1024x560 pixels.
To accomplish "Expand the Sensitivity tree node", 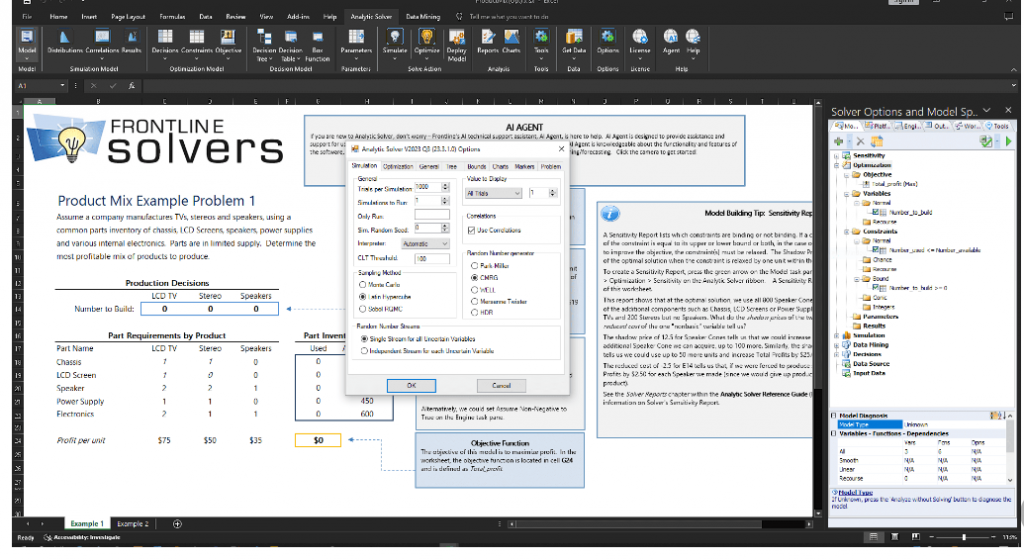I will coord(837,155).
